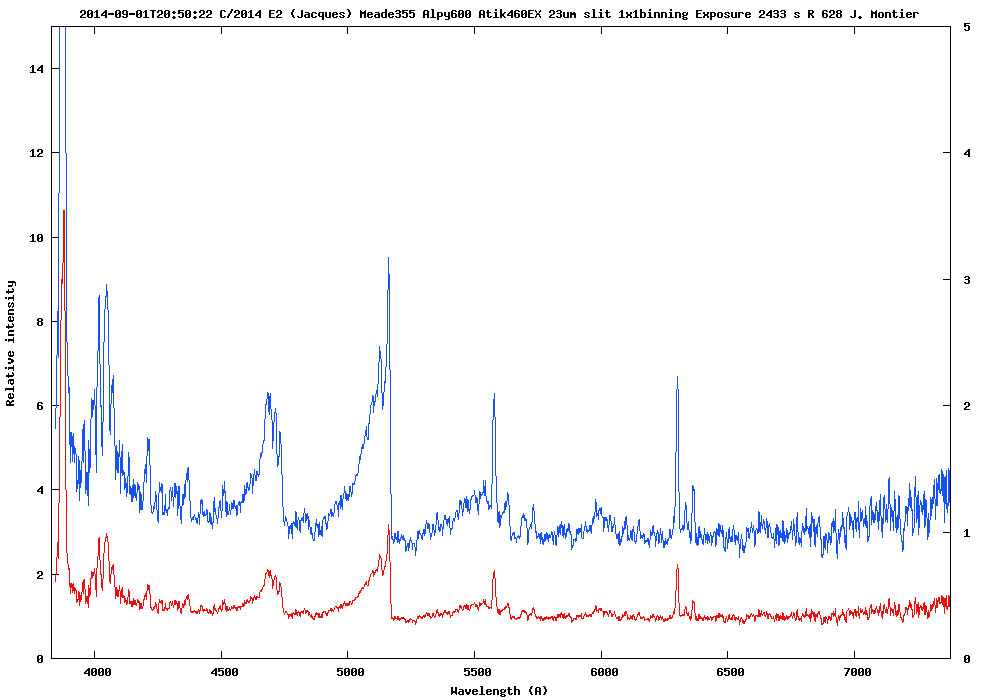Select the 4500 wavelength tick label
This screenshot has width=1000, height=700.
(x=222, y=673)
